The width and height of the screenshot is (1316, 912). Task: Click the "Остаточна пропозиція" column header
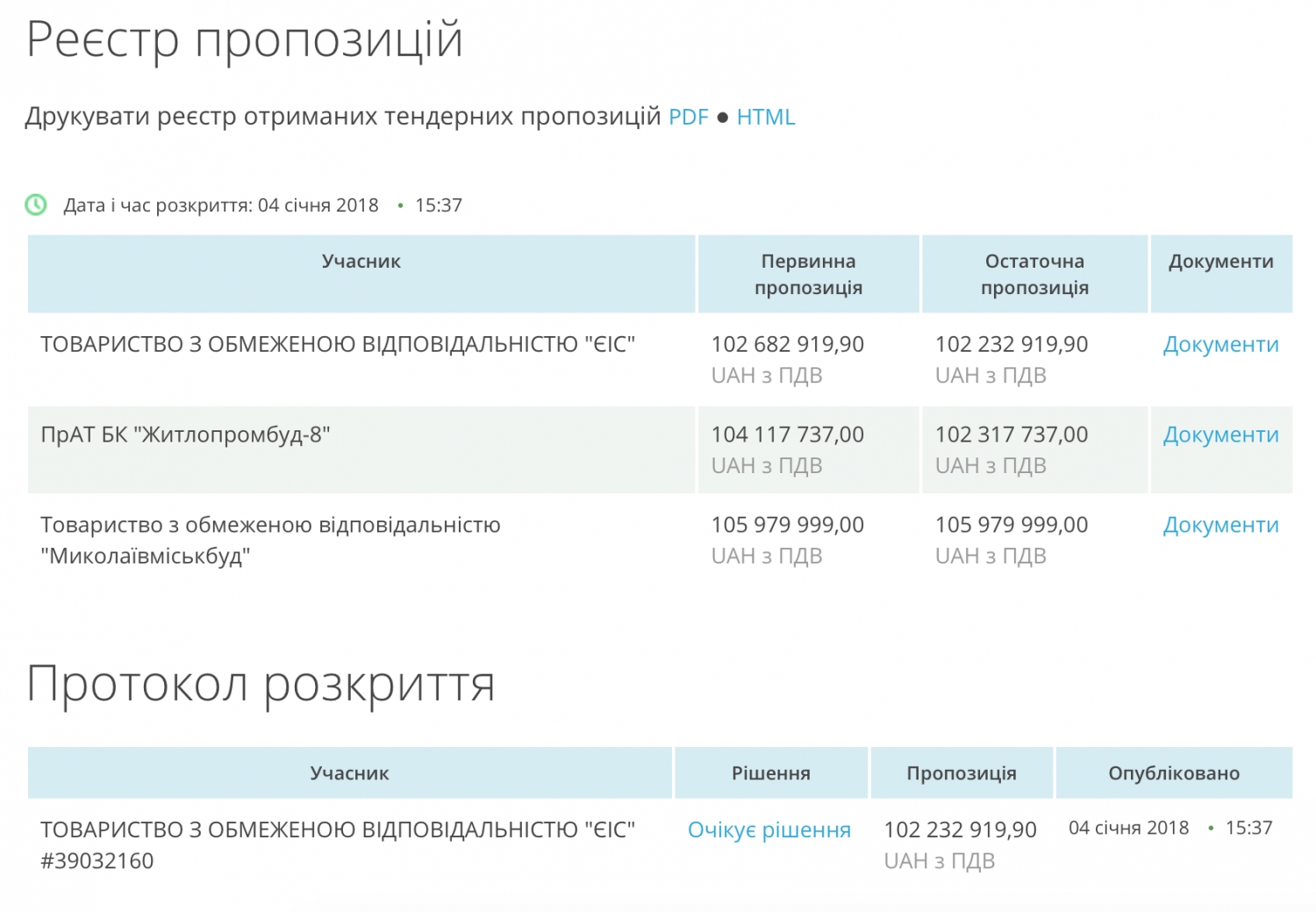click(x=1034, y=274)
